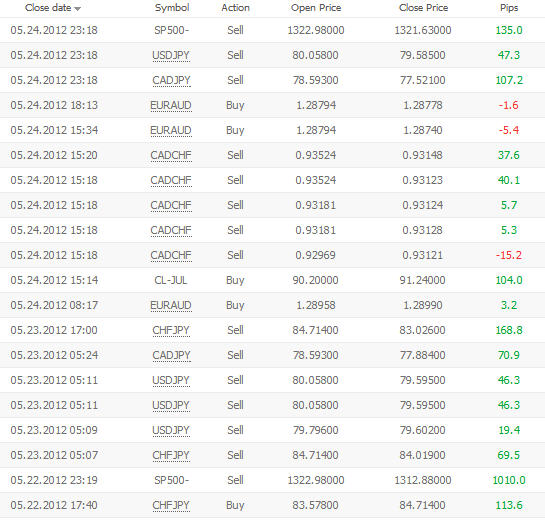545x520 pixels.
Task: Click open price 83.57800
Action: pos(315,505)
